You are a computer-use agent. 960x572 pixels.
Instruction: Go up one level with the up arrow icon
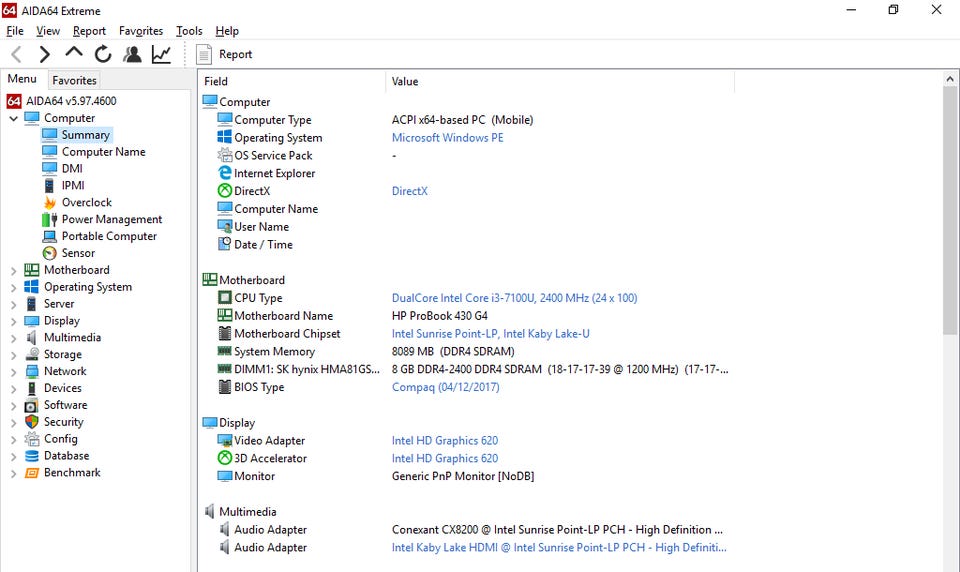click(x=73, y=53)
